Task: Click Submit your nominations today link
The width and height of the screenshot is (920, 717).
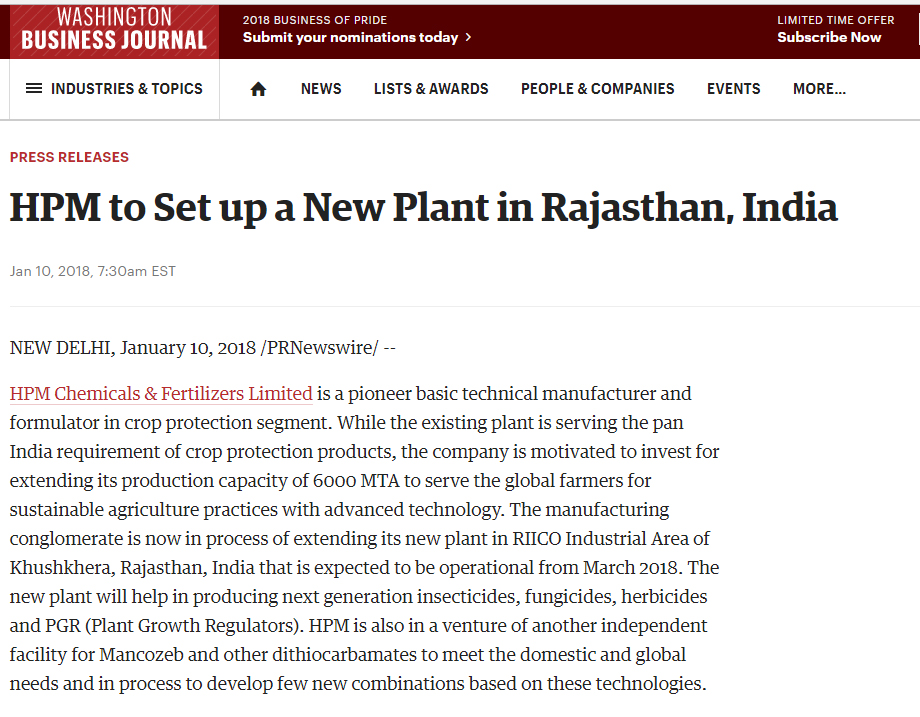Action: pos(350,38)
